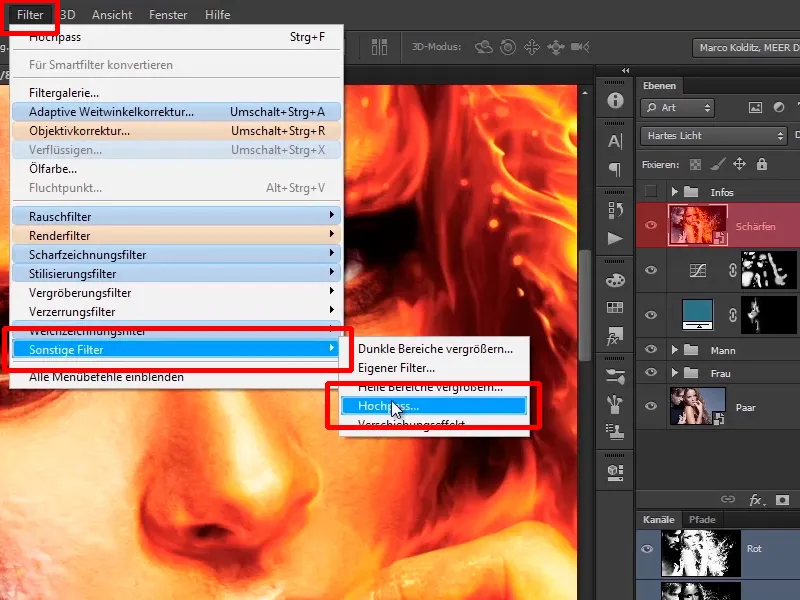Open the Art layer filter dropdown
Screen dimensions: 800x600
coord(677,108)
